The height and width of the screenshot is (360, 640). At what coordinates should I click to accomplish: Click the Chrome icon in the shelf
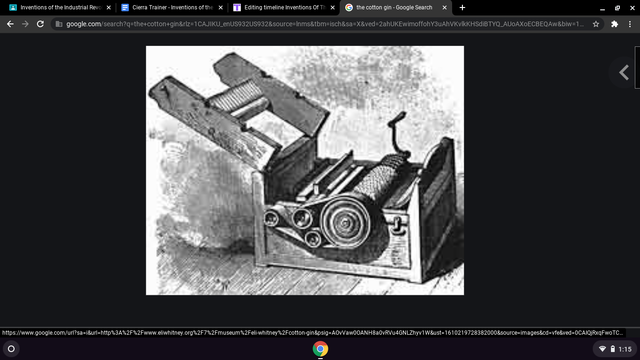coord(320,349)
